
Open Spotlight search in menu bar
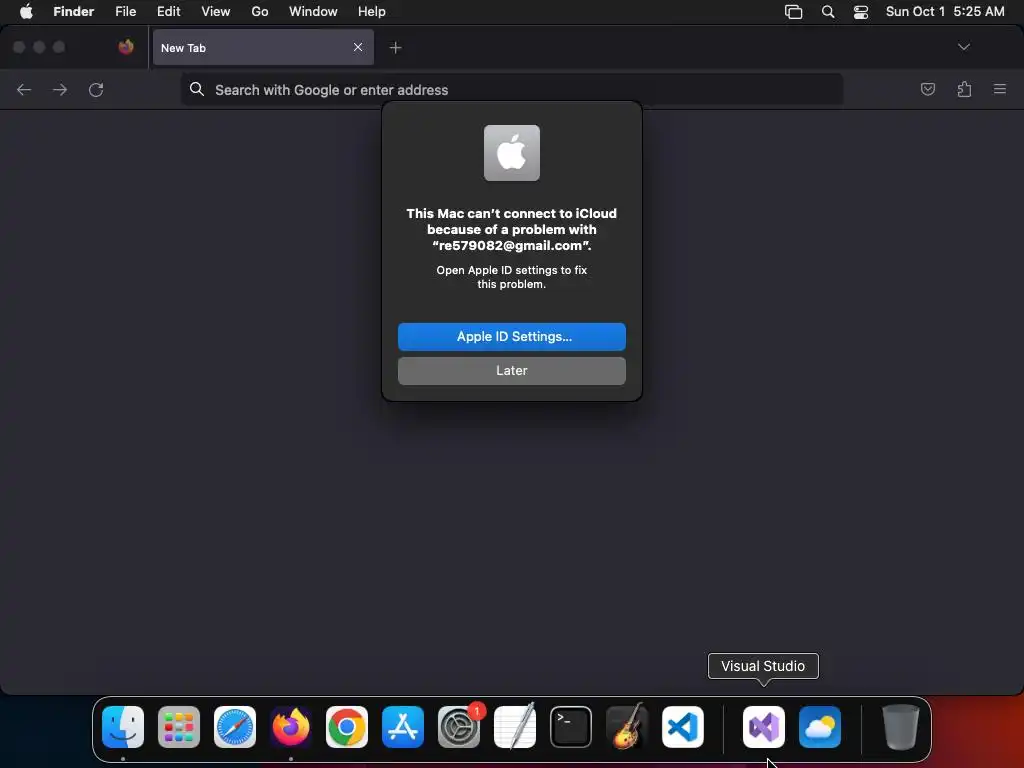click(828, 11)
